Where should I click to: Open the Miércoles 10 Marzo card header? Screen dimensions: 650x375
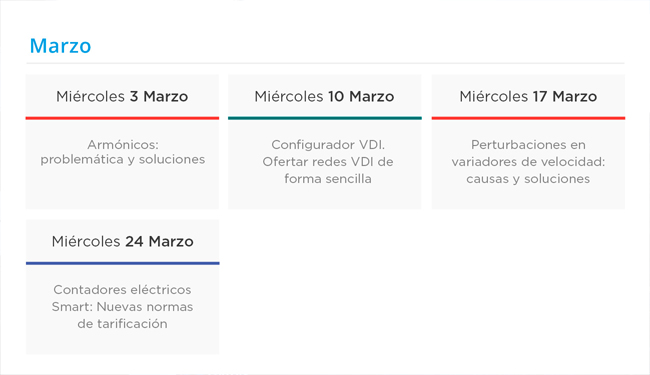click(325, 96)
